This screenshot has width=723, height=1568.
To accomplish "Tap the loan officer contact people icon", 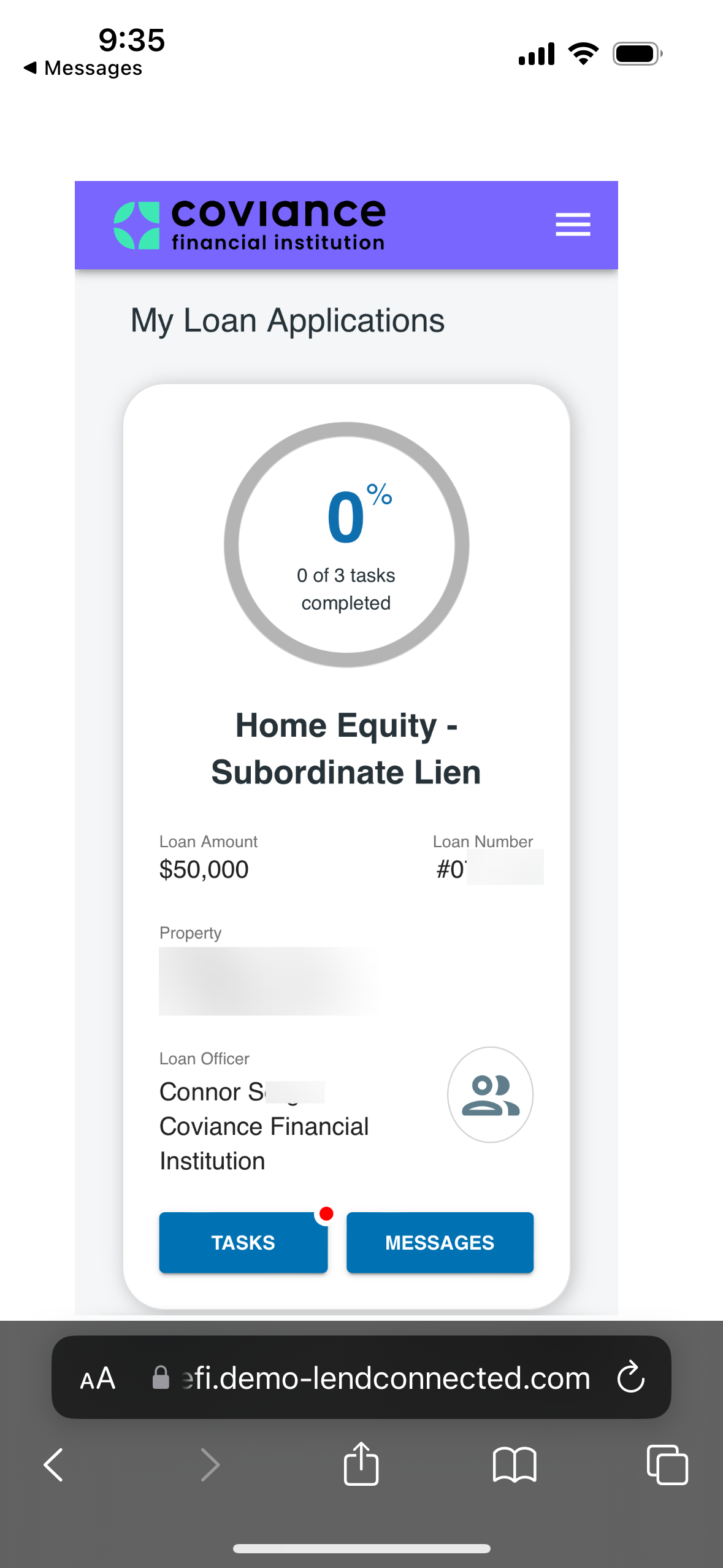I will (x=490, y=1095).
